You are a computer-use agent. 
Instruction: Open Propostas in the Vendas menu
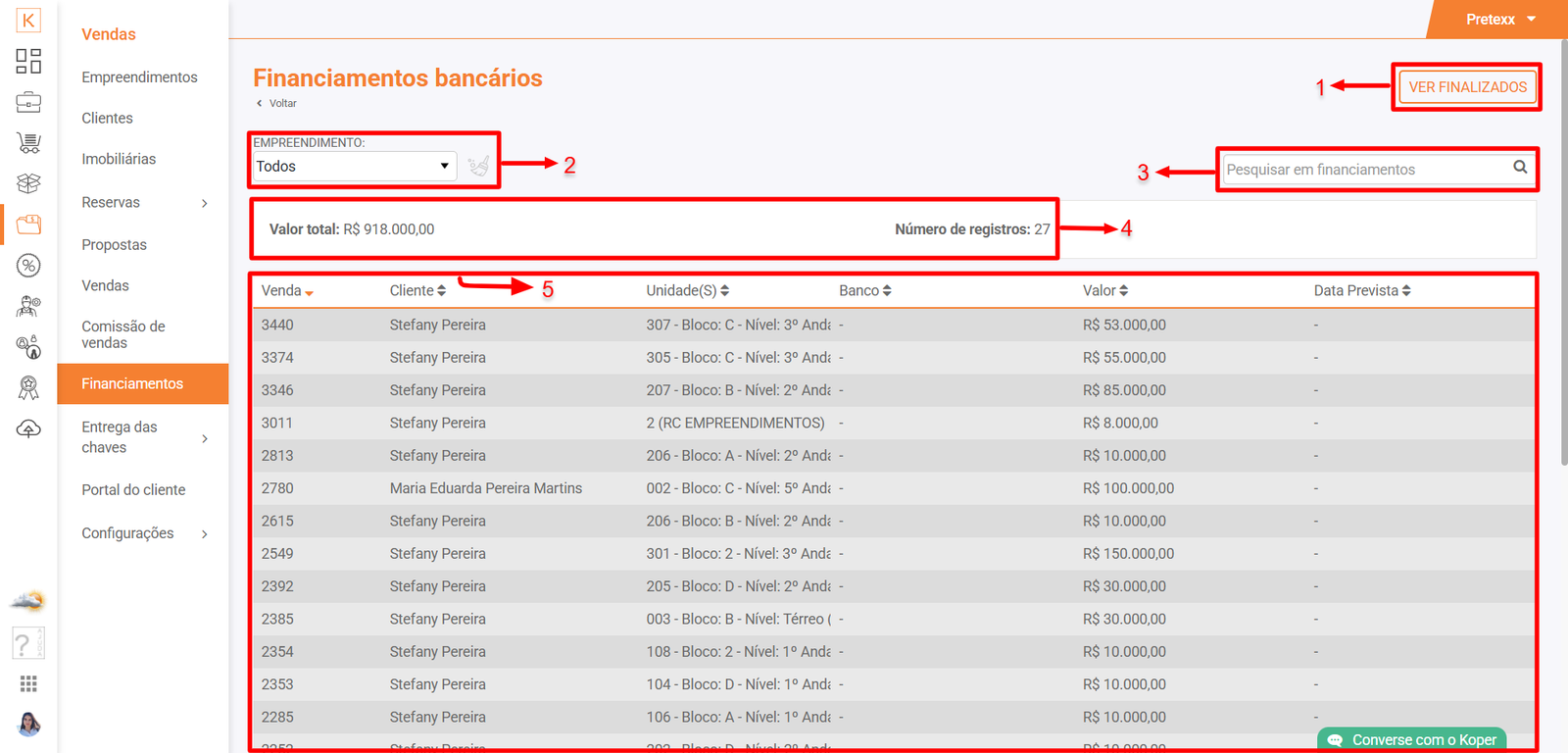click(x=114, y=245)
